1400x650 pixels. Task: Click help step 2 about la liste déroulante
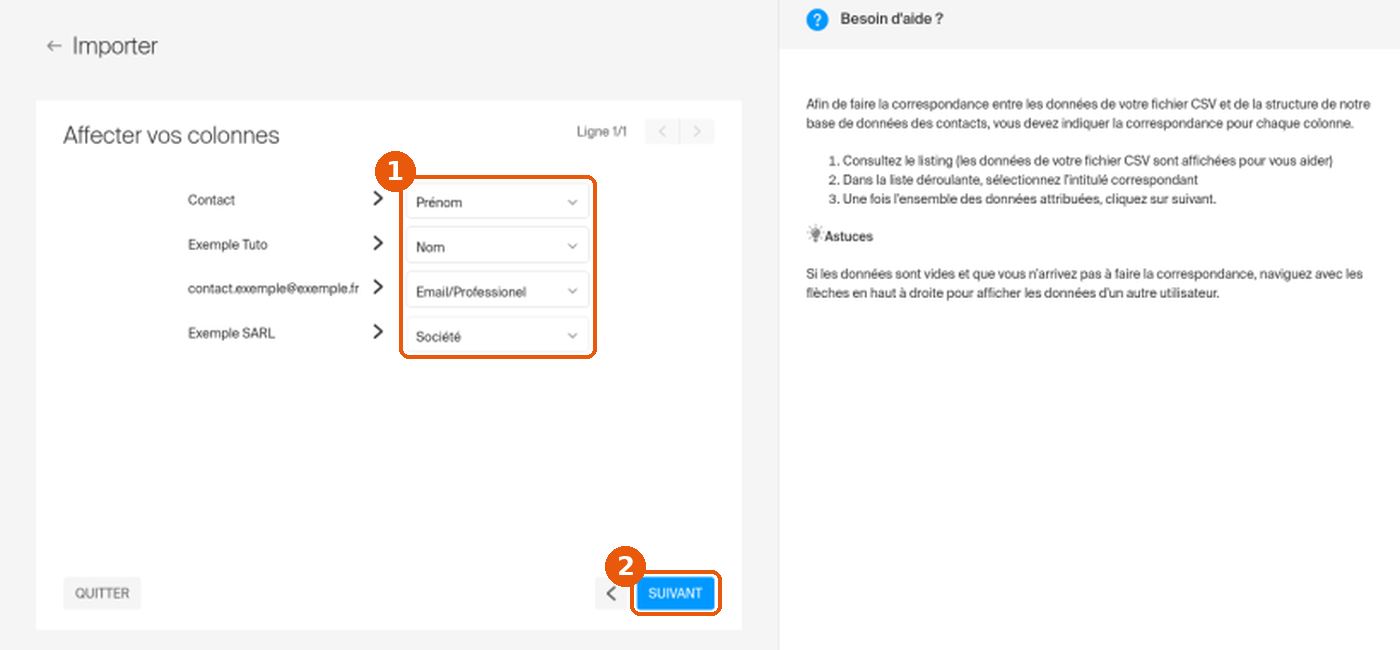(x=1020, y=180)
